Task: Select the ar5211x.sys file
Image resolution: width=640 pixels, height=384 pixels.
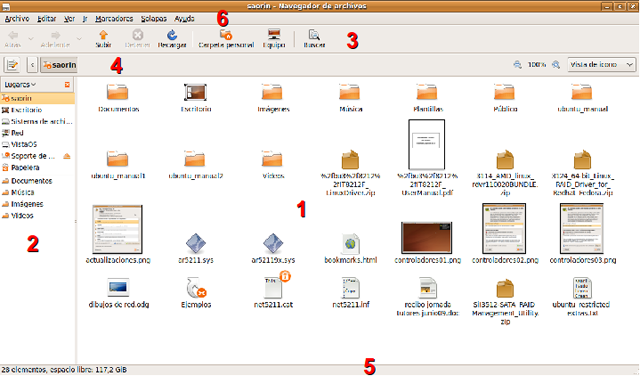Action: click(273, 243)
